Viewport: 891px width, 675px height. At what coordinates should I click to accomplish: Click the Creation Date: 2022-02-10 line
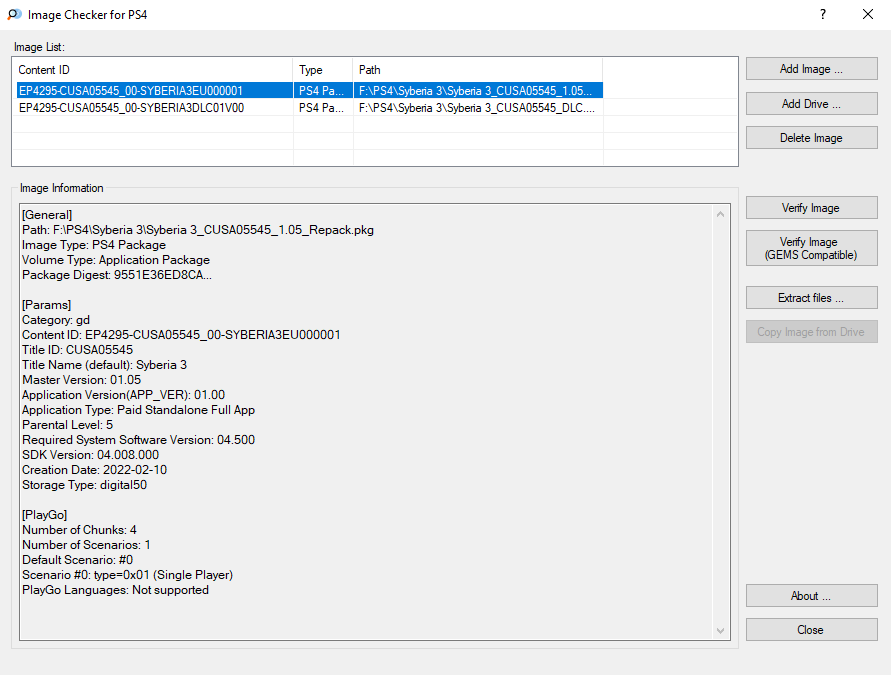[94, 470]
